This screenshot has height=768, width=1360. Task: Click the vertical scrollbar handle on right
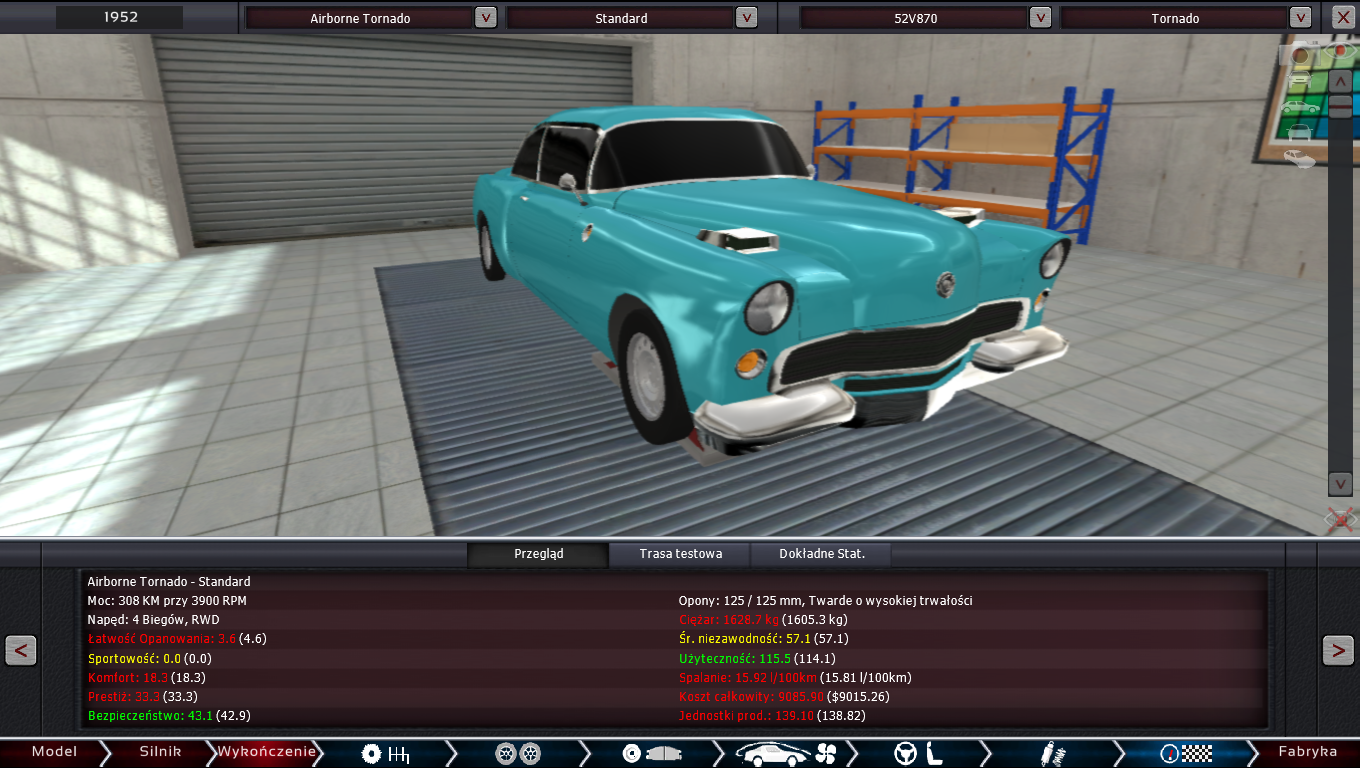pyautogui.click(x=1340, y=106)
